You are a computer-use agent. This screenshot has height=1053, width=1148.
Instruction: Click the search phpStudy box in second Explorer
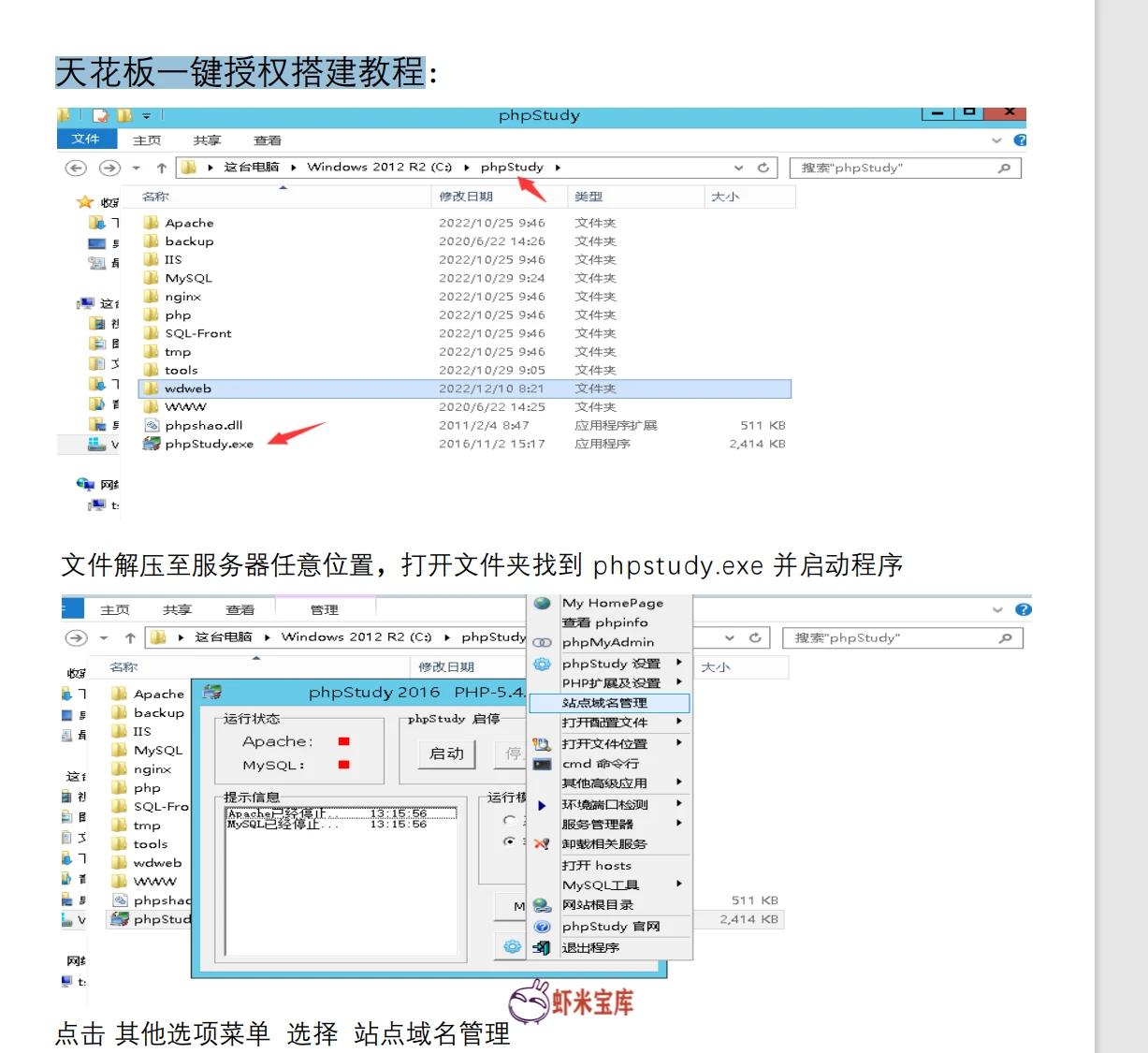pyautogui.click(x=902, y=637)
